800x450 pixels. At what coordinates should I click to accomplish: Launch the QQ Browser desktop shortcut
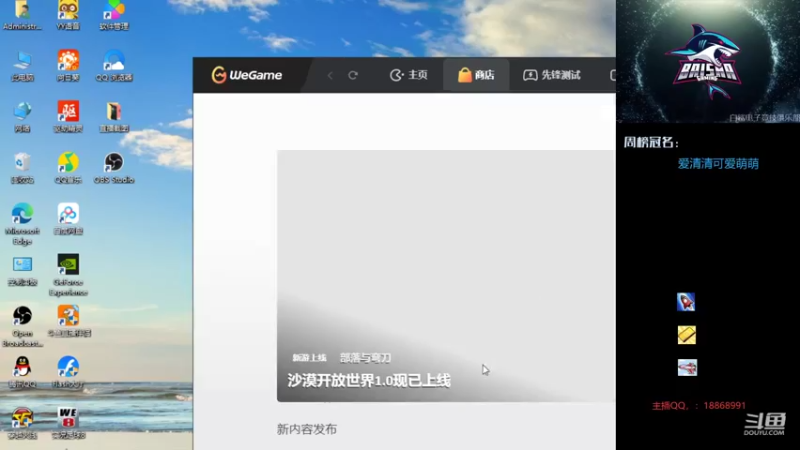click(114, 65)
